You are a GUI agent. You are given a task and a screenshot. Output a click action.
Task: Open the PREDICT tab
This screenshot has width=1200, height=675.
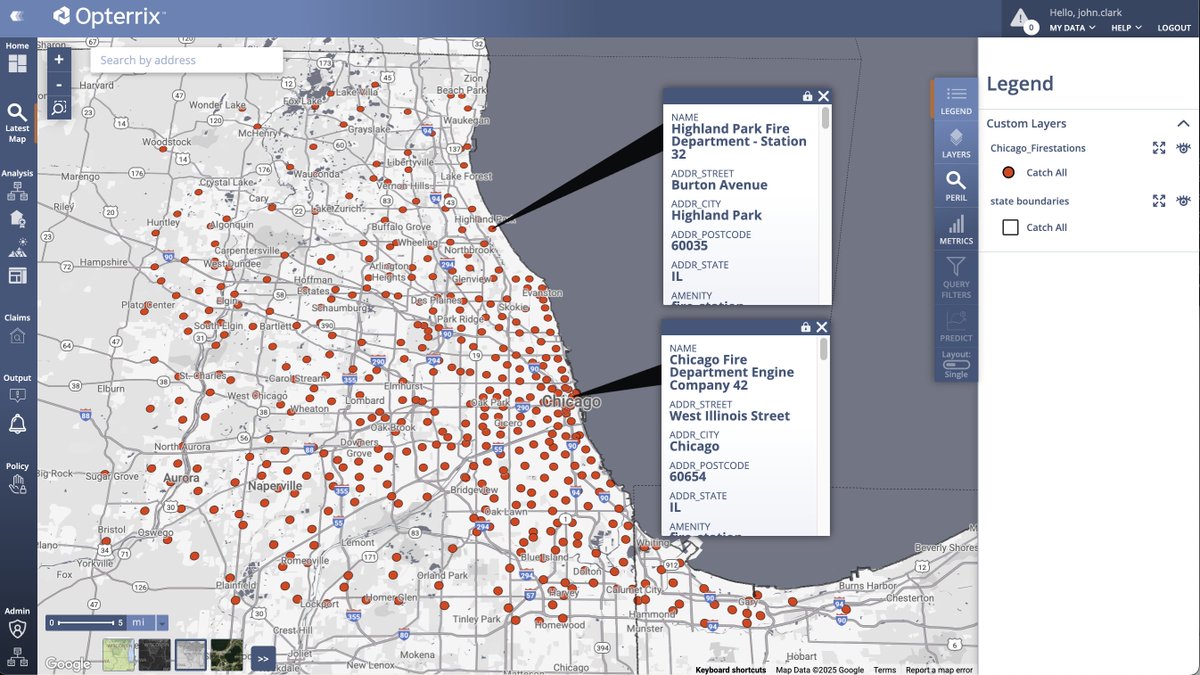click(x=956, y=326)
